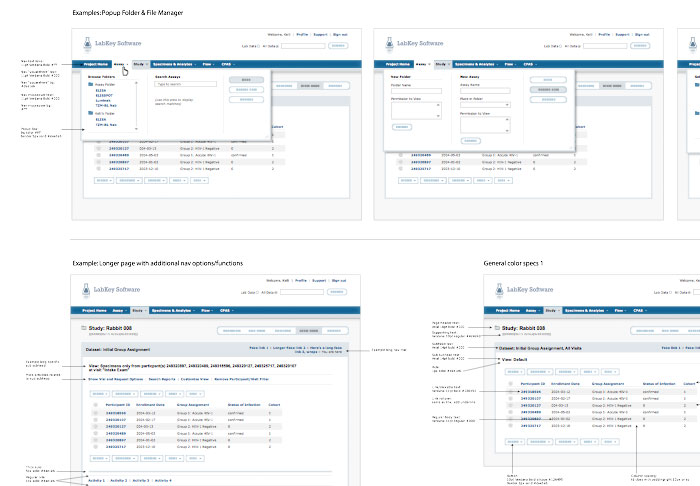
Task: Select Study tab in Longer page mockup
Action: coord(139,311)
